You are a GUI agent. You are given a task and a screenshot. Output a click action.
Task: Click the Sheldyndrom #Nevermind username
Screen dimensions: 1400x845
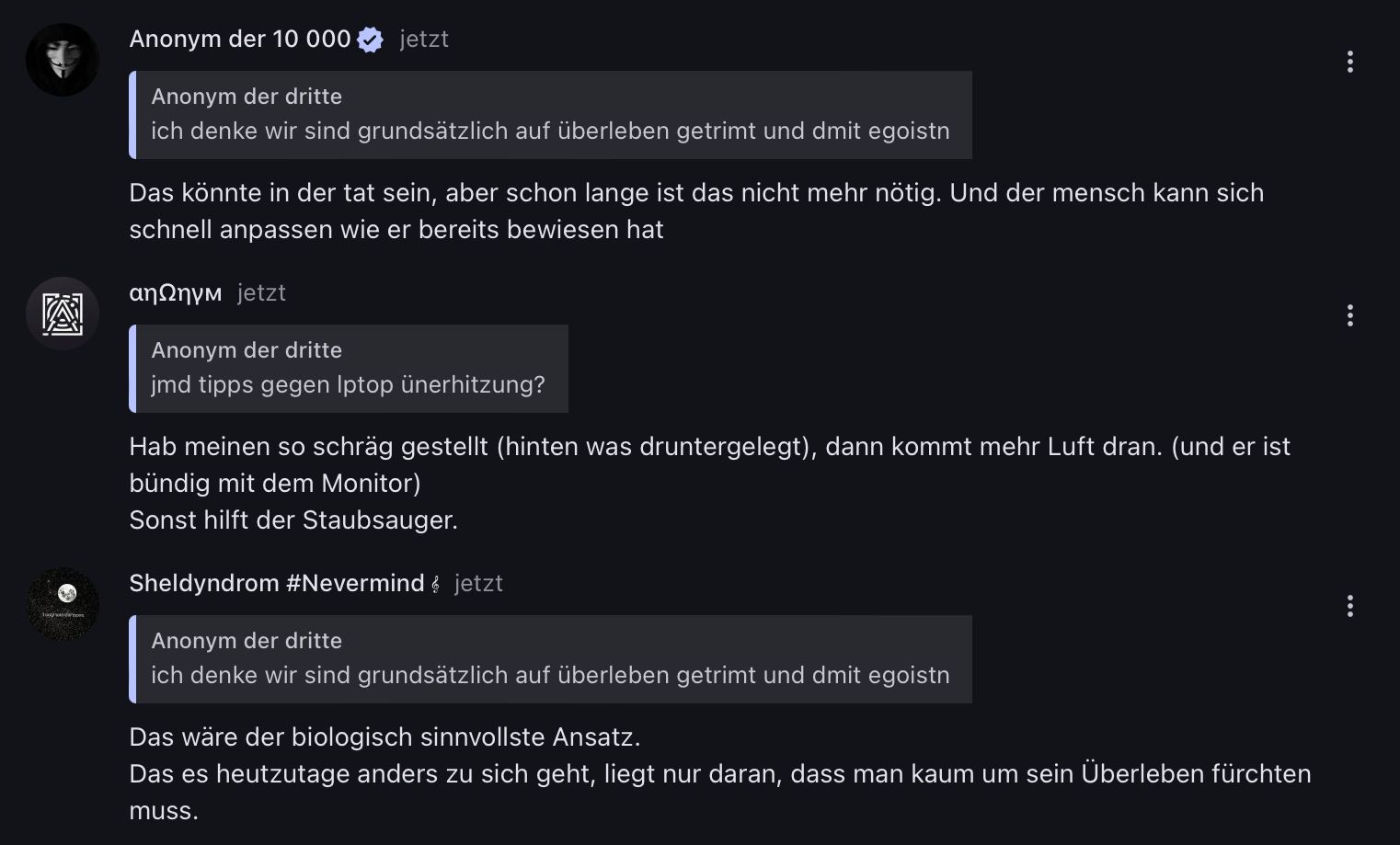click(276, 584)
